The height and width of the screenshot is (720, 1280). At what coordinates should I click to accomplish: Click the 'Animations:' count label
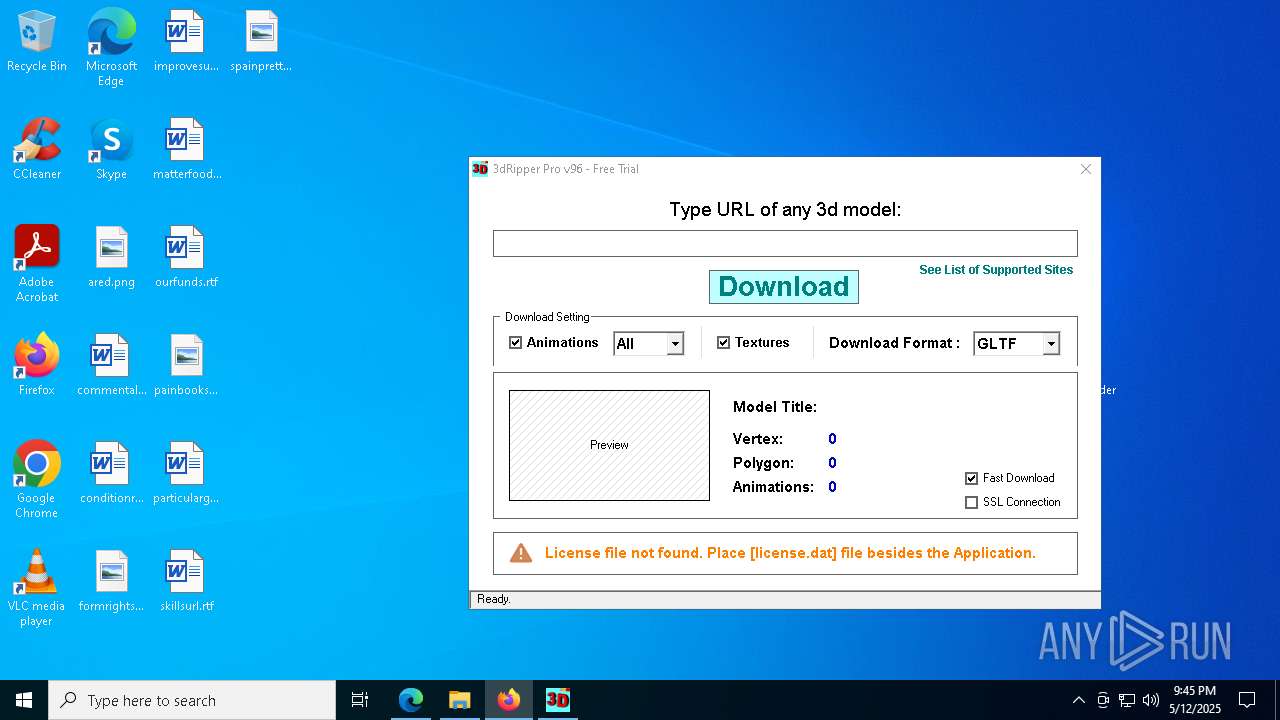[773, 487]
